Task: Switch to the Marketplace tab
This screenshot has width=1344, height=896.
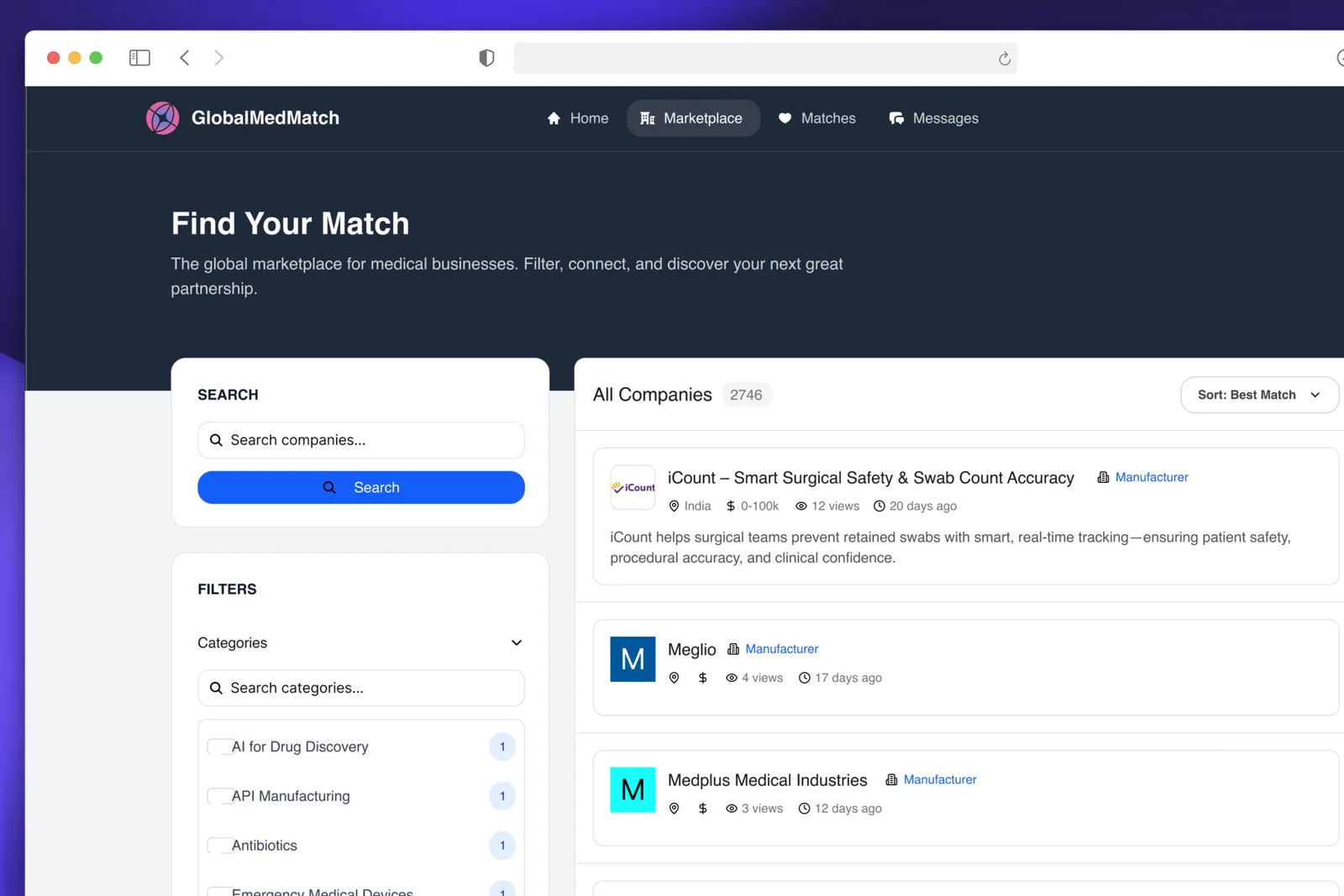Action: tap(693, 118)
